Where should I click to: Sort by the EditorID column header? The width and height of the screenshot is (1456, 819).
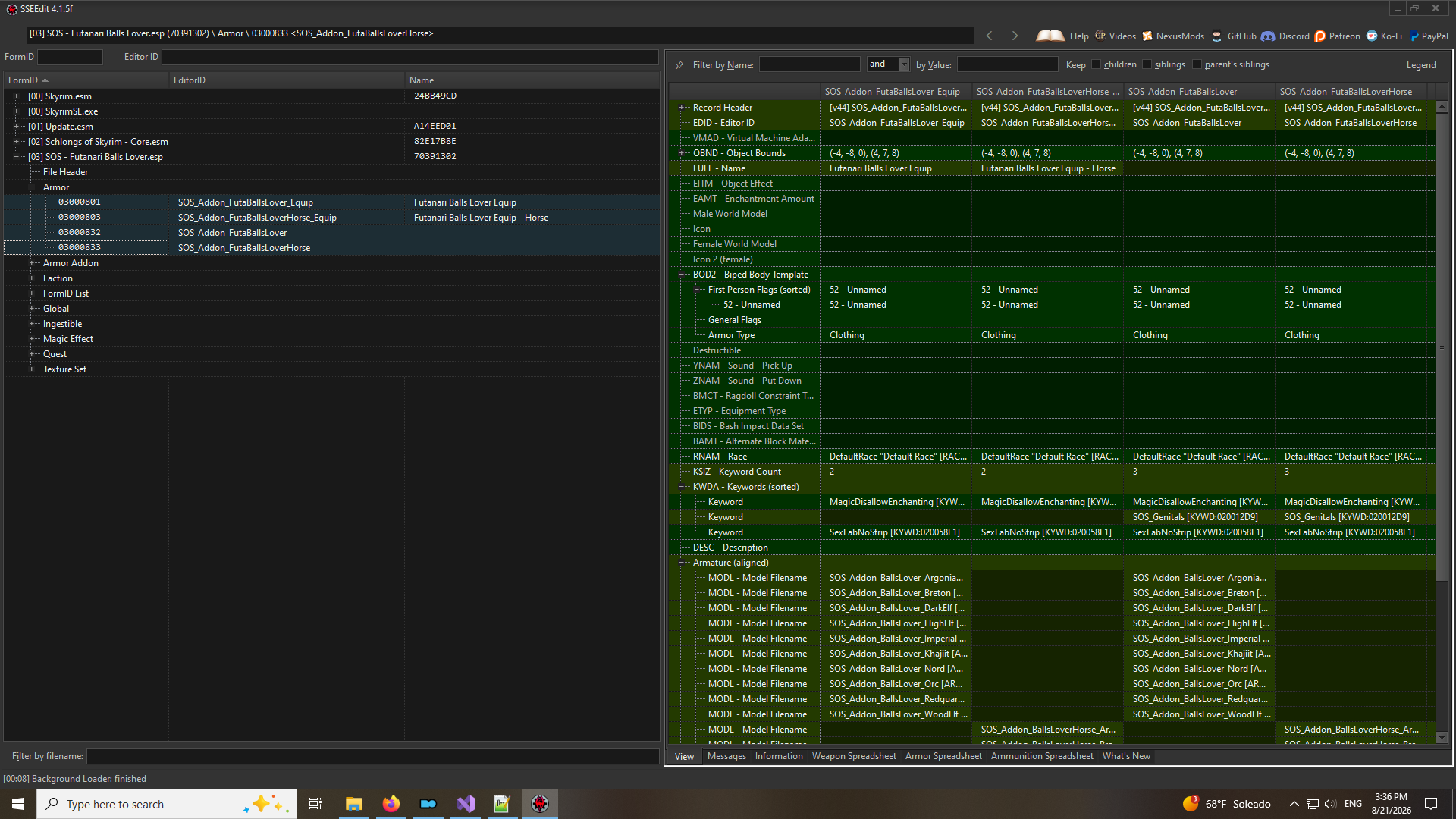[x=287, y=80]
